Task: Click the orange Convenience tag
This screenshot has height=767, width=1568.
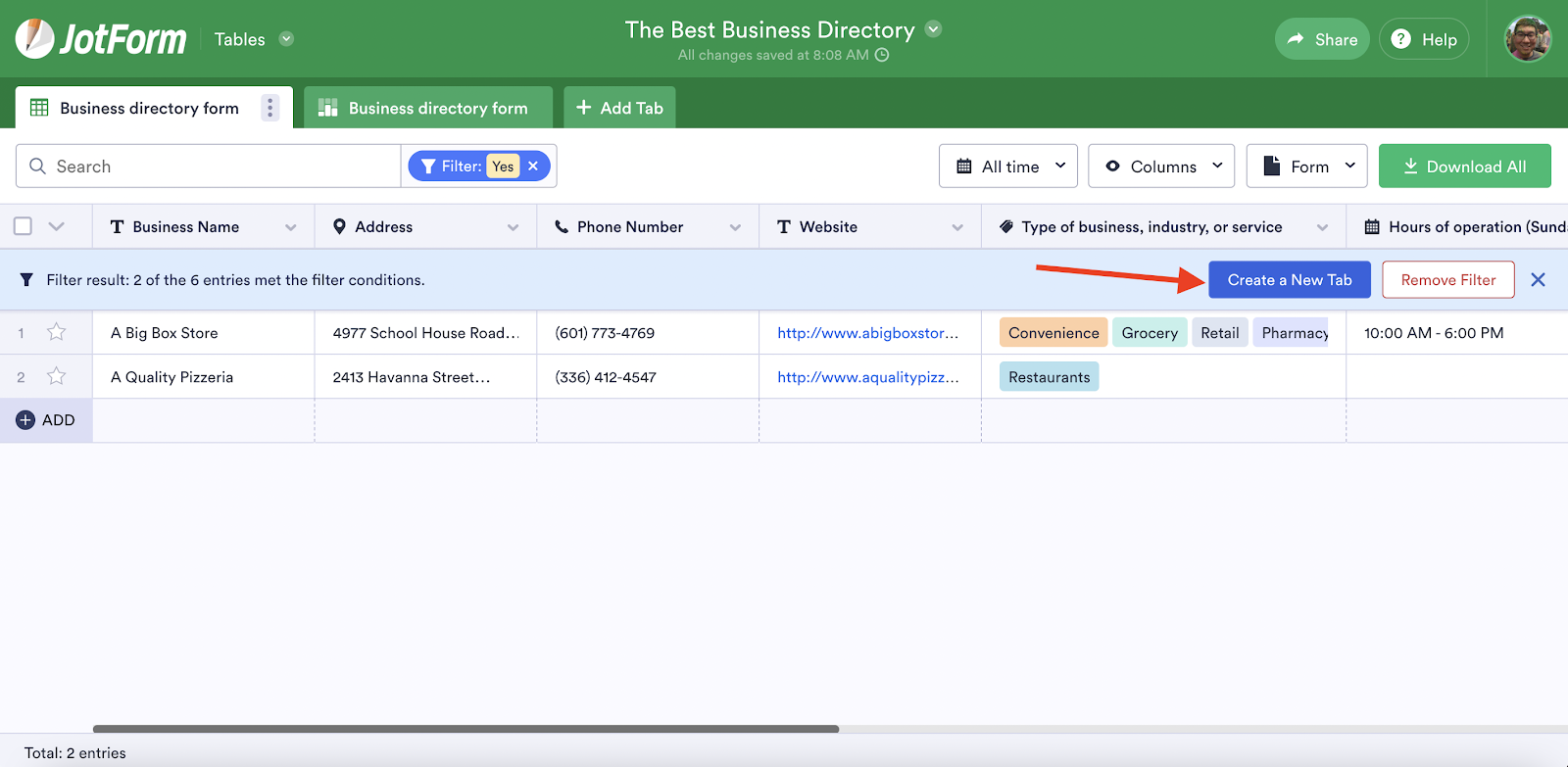Action: tap(1053, 333)
